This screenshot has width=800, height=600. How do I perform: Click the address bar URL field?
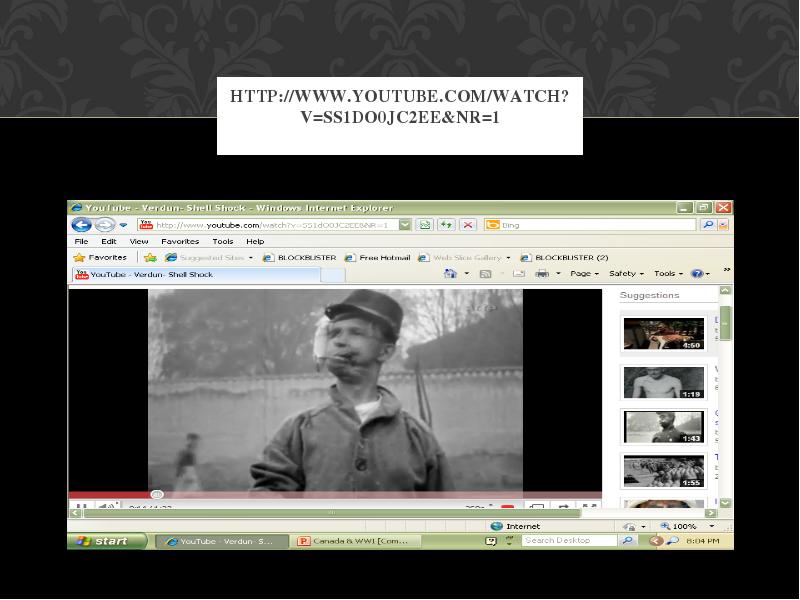pos(268,225)
